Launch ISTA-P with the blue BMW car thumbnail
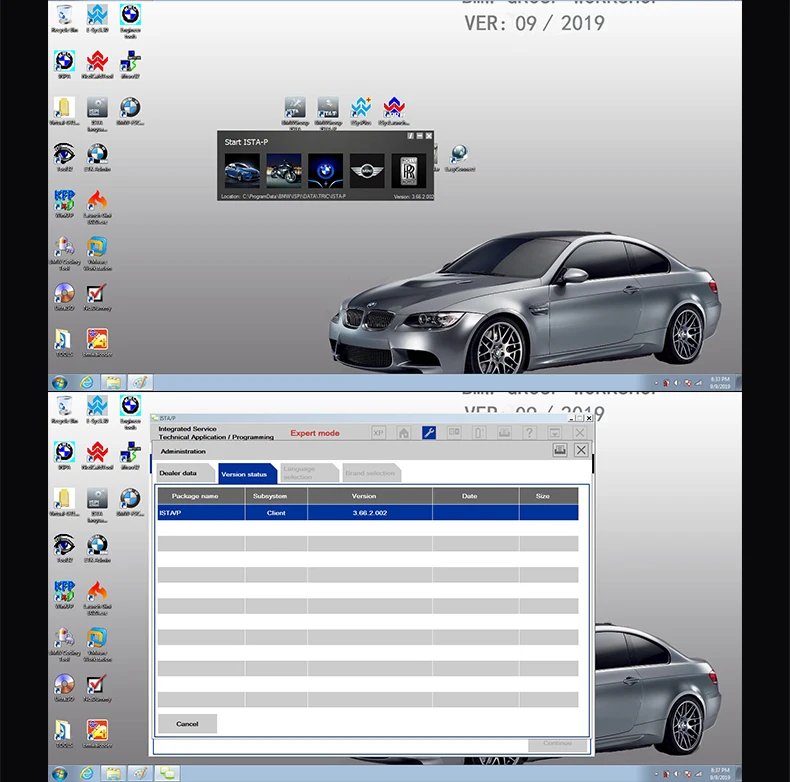 tap(242, 170)
